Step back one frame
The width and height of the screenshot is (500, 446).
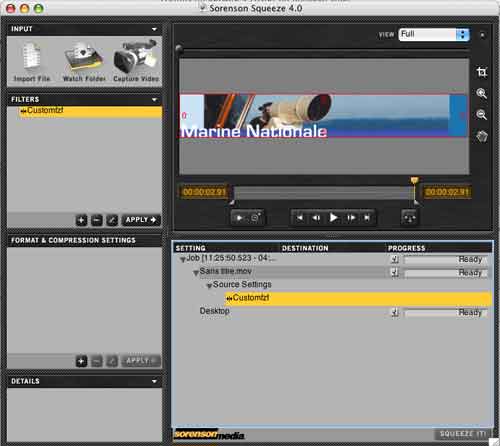(316, 218)
